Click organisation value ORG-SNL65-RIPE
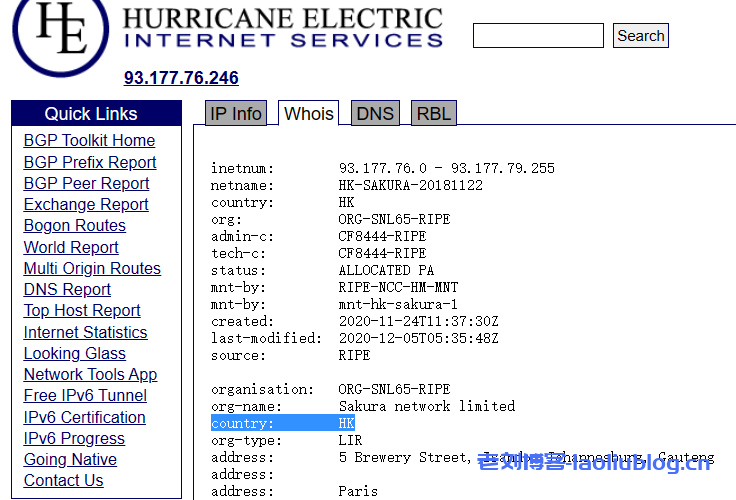This screenshot has width=736, height=500. click(394, 389)
